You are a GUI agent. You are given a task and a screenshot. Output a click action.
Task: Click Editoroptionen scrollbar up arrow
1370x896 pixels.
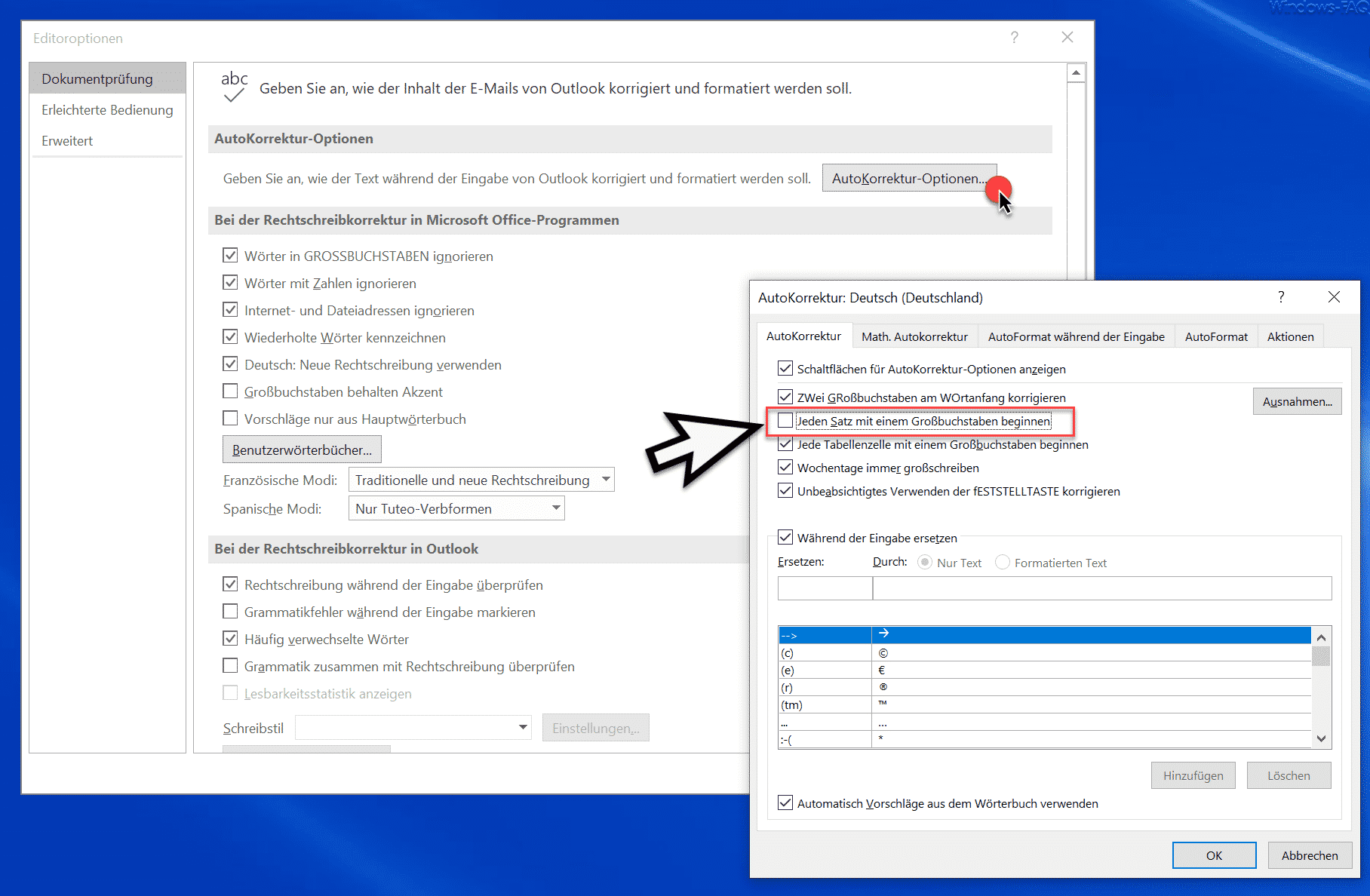1077,73
